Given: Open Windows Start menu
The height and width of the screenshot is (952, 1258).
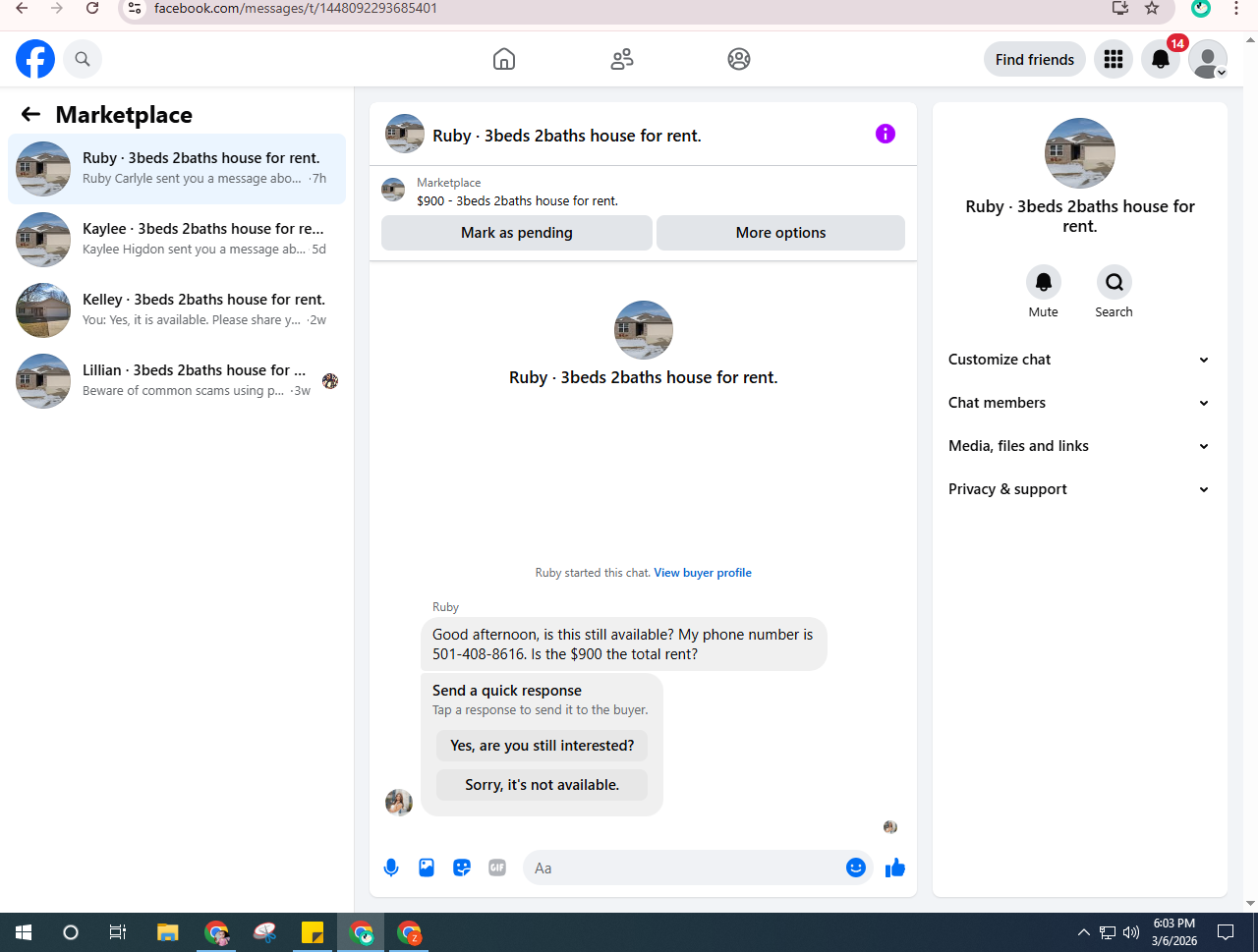Looking at the screenshot, I should pyautogui.click(x=24, y=932).
